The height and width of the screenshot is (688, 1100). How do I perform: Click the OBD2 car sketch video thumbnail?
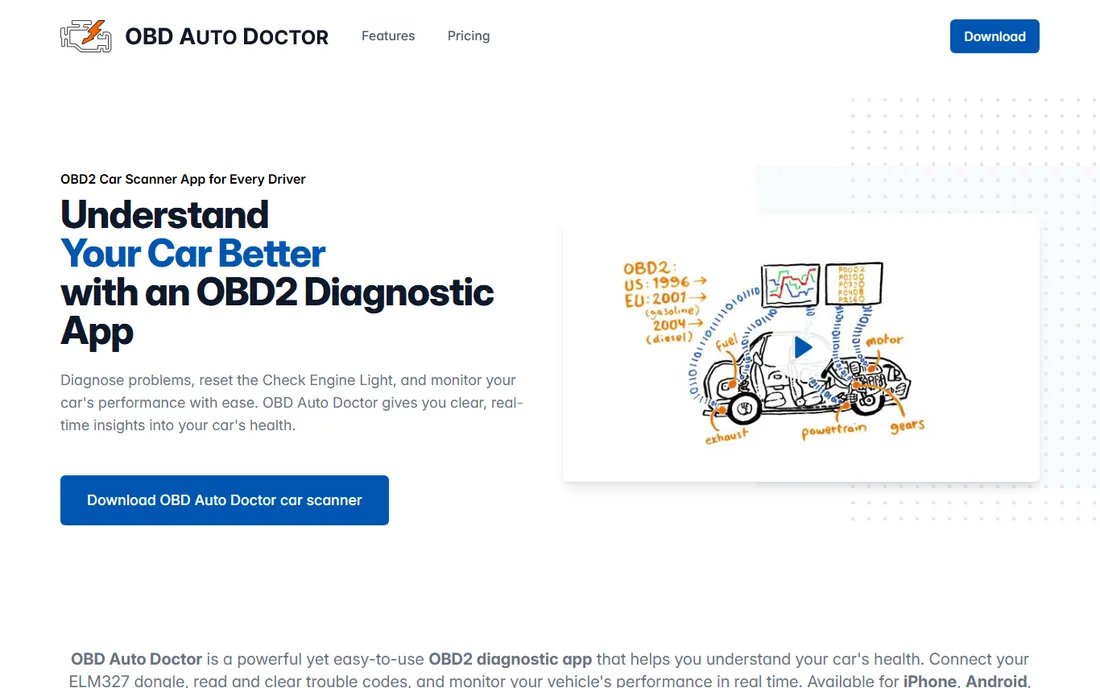coord(800,348)
